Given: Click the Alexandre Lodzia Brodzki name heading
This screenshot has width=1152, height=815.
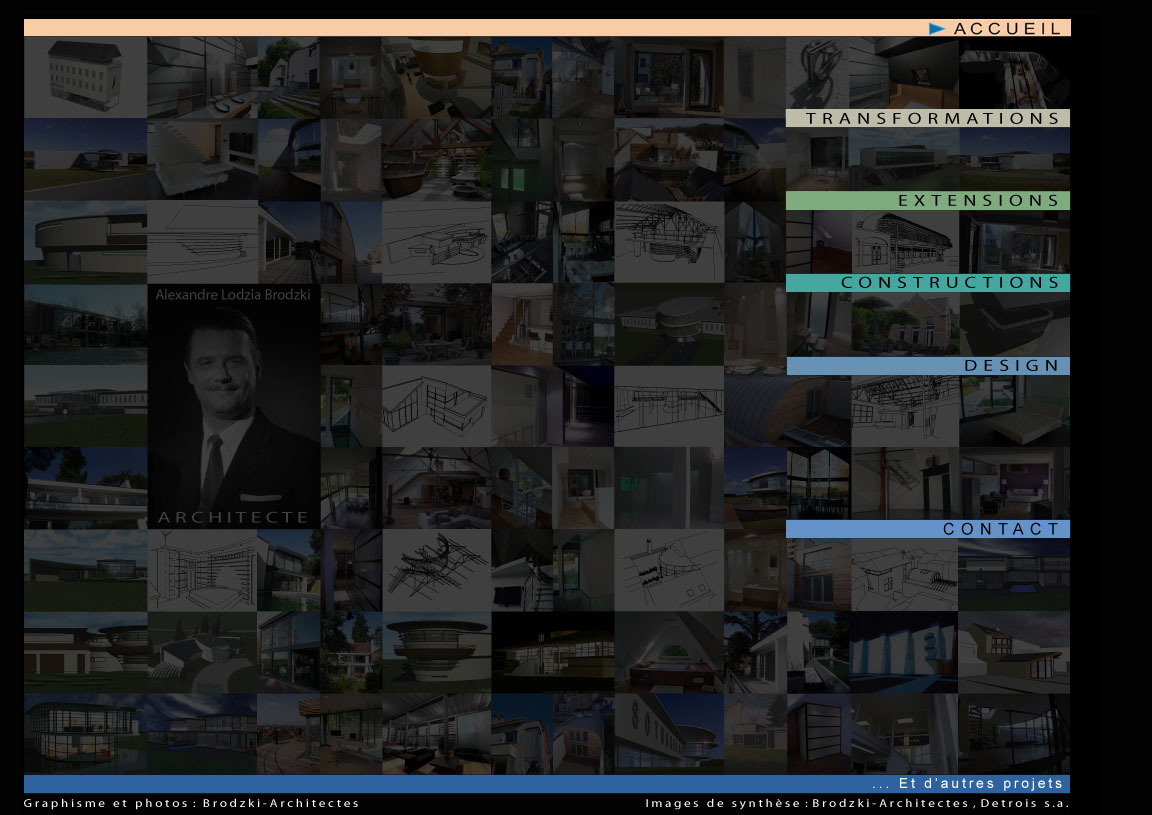Looking at the screenshot, I should coord(233,295).
